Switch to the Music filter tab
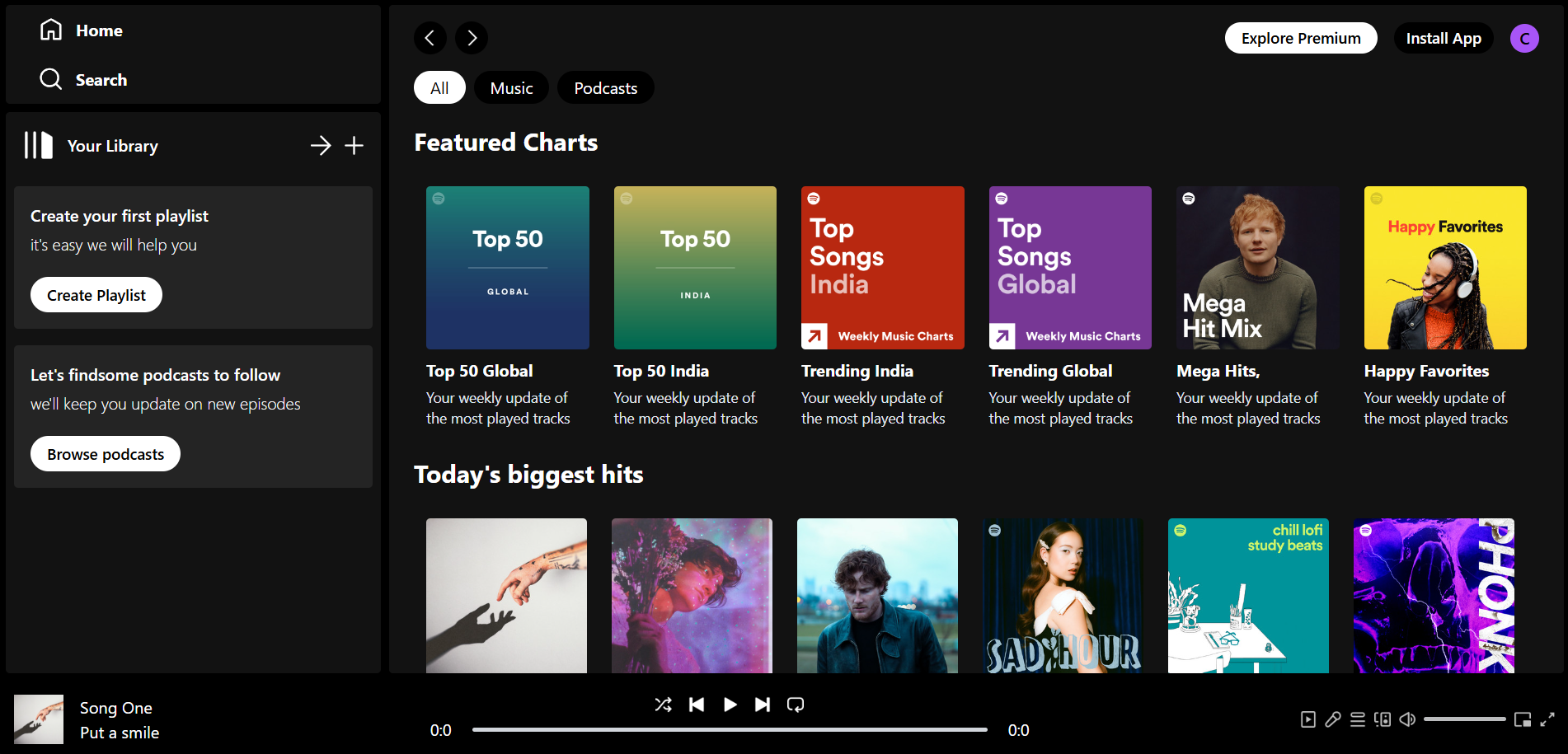This screenshot has height=754, width=1568. click(511, 88)
